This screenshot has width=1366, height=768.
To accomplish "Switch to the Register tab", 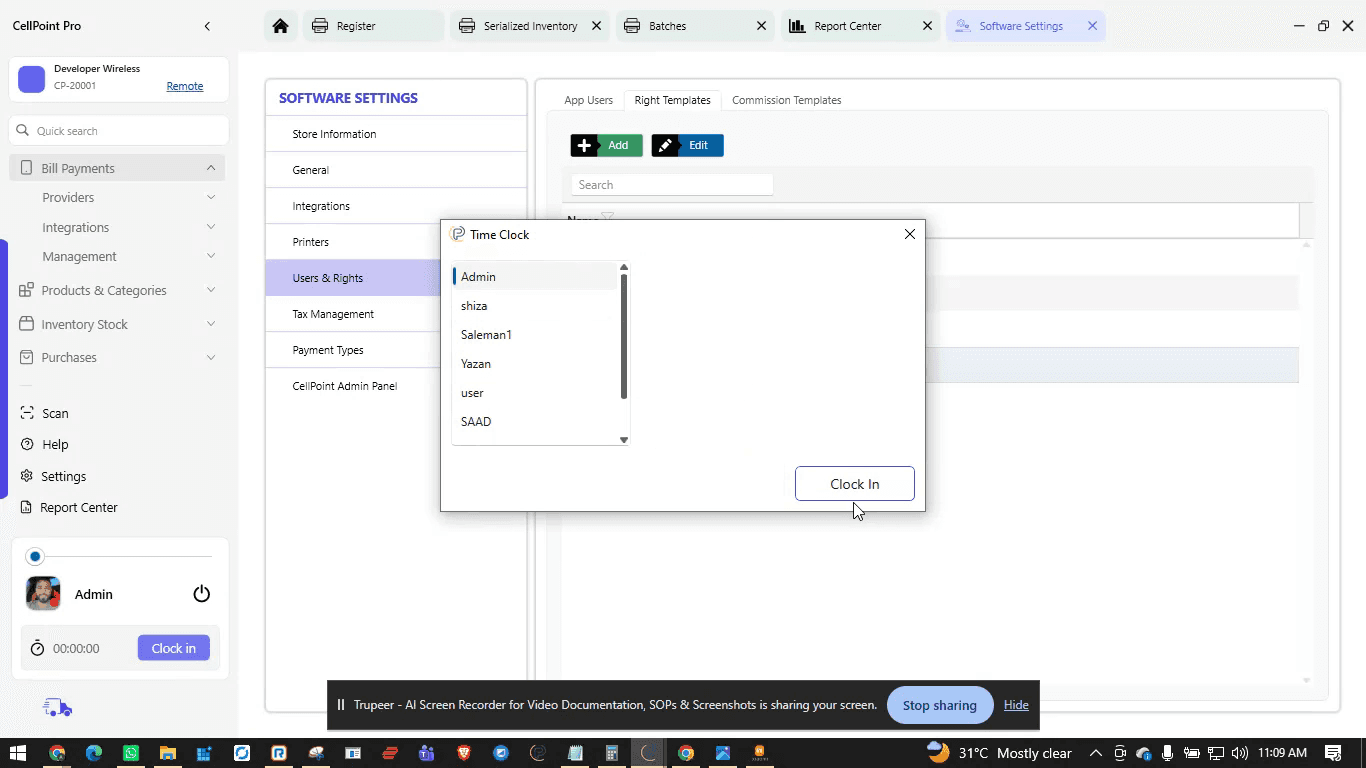I will pyautogui.click(x=373, y=26).
